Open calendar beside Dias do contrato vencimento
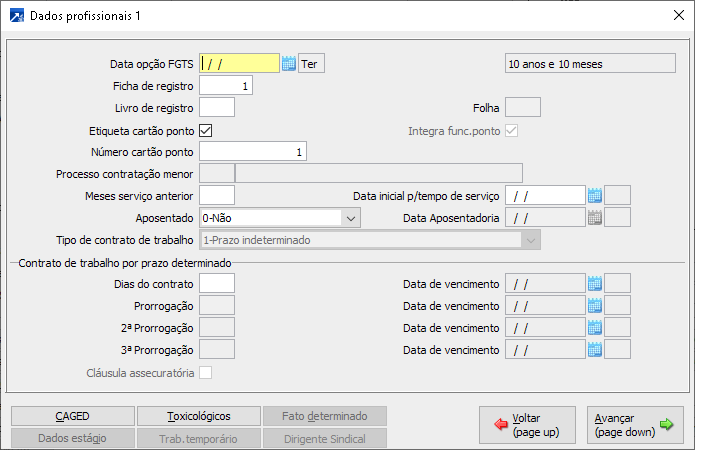 594,283
